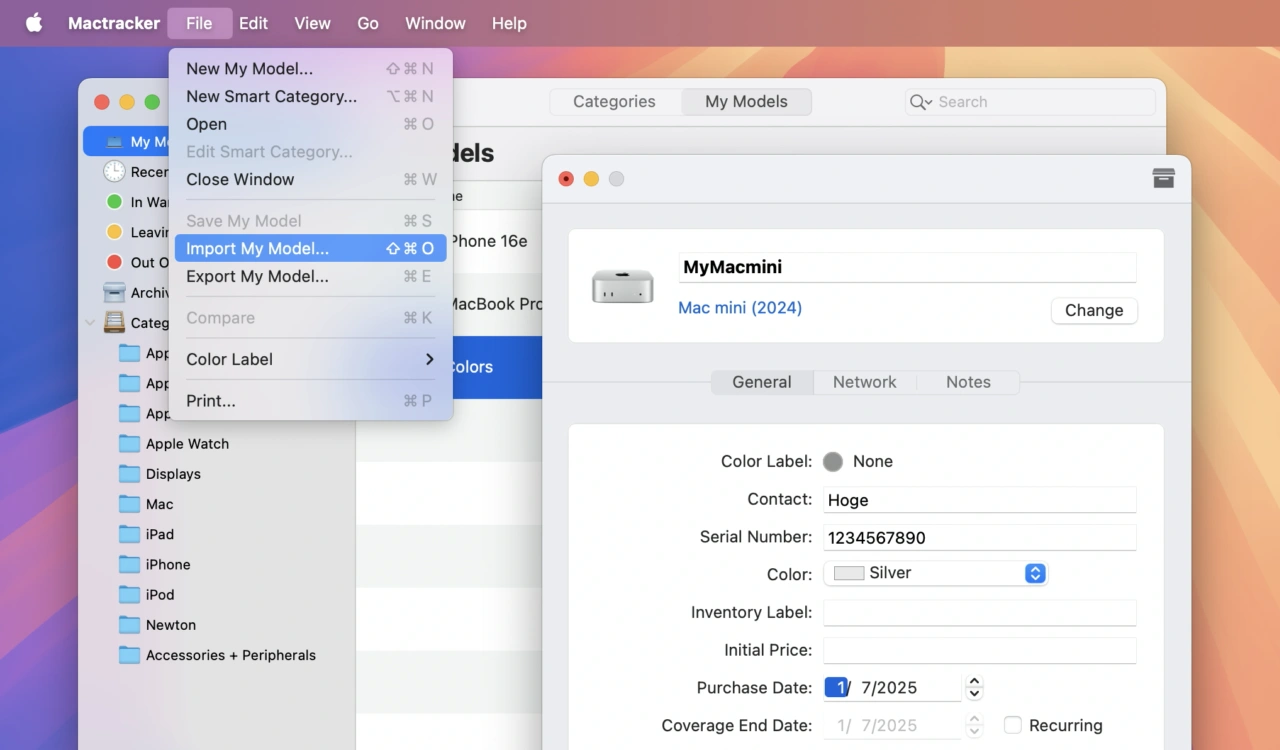Open the Accessories + Peripherals folder
Viewport: 1280px width, 750px height.
point(230,655)
